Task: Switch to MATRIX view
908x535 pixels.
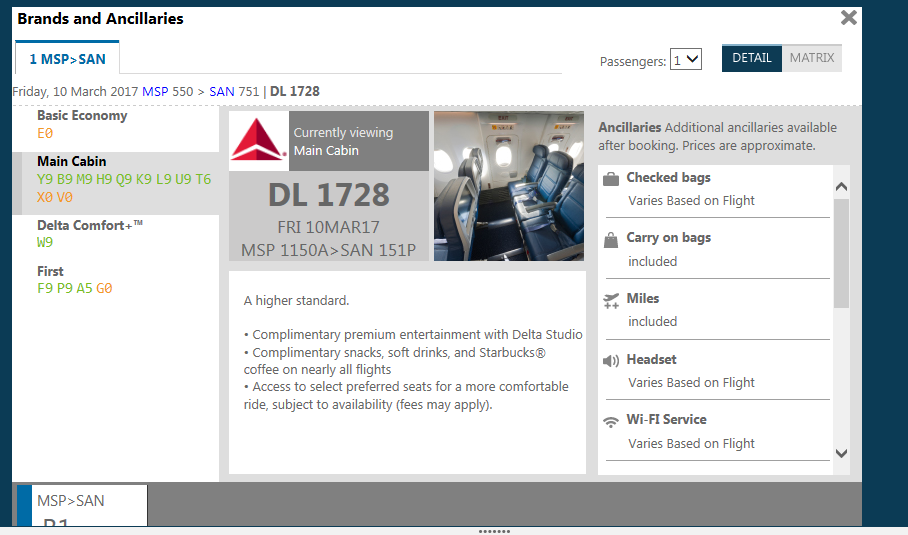Action: [x=812, y=58]
